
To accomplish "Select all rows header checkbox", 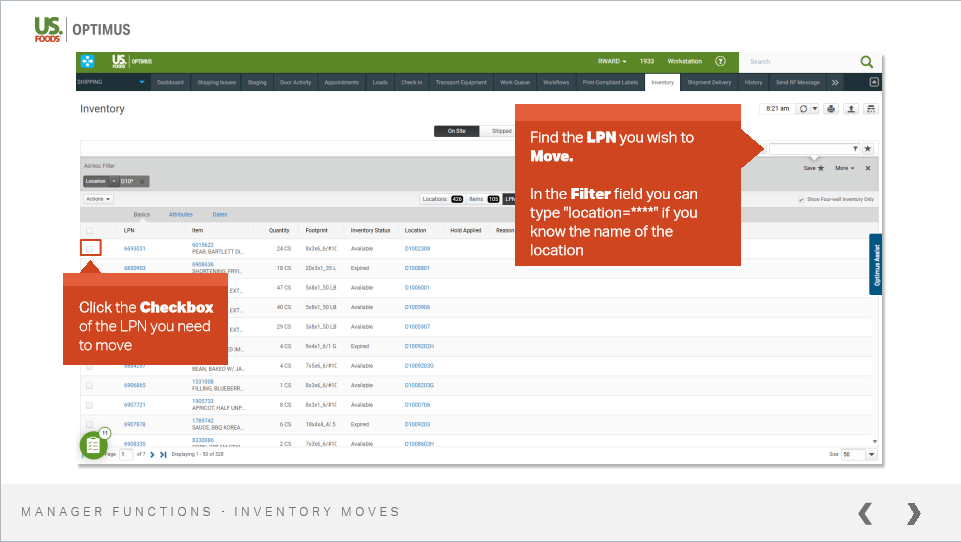I will point(89,231).
